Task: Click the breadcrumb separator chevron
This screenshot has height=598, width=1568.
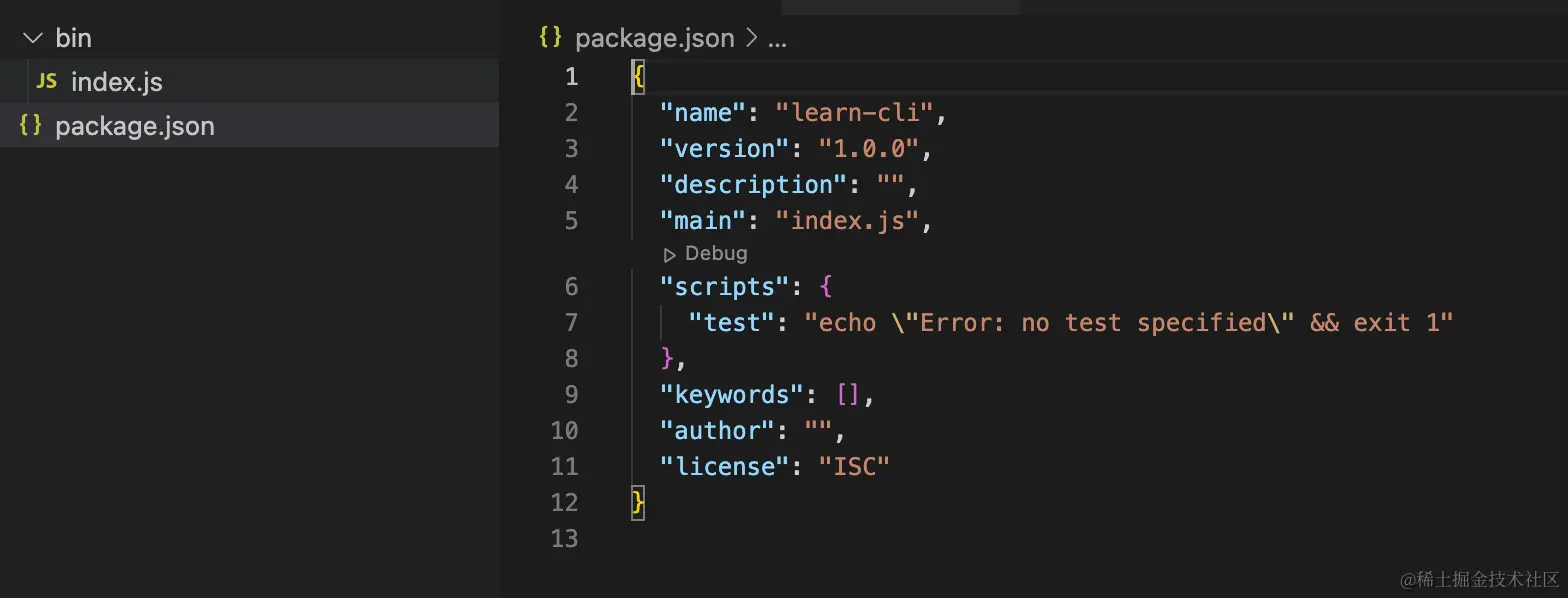Action: pyautogui.click(x=750, y=40)
